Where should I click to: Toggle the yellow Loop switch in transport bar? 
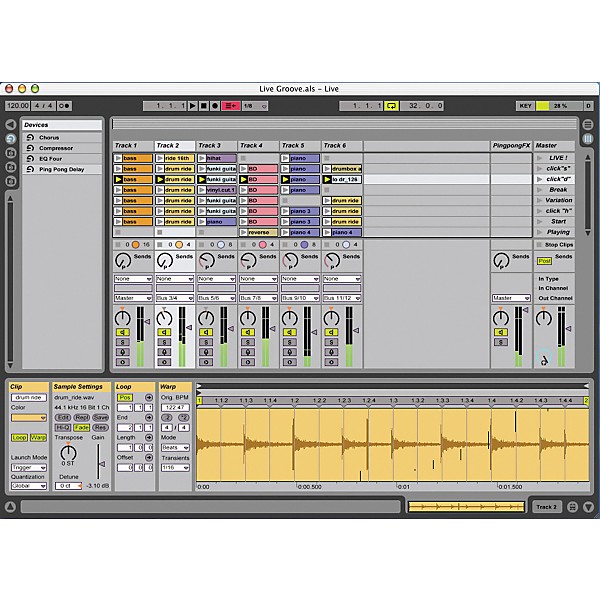click(391, 106)
